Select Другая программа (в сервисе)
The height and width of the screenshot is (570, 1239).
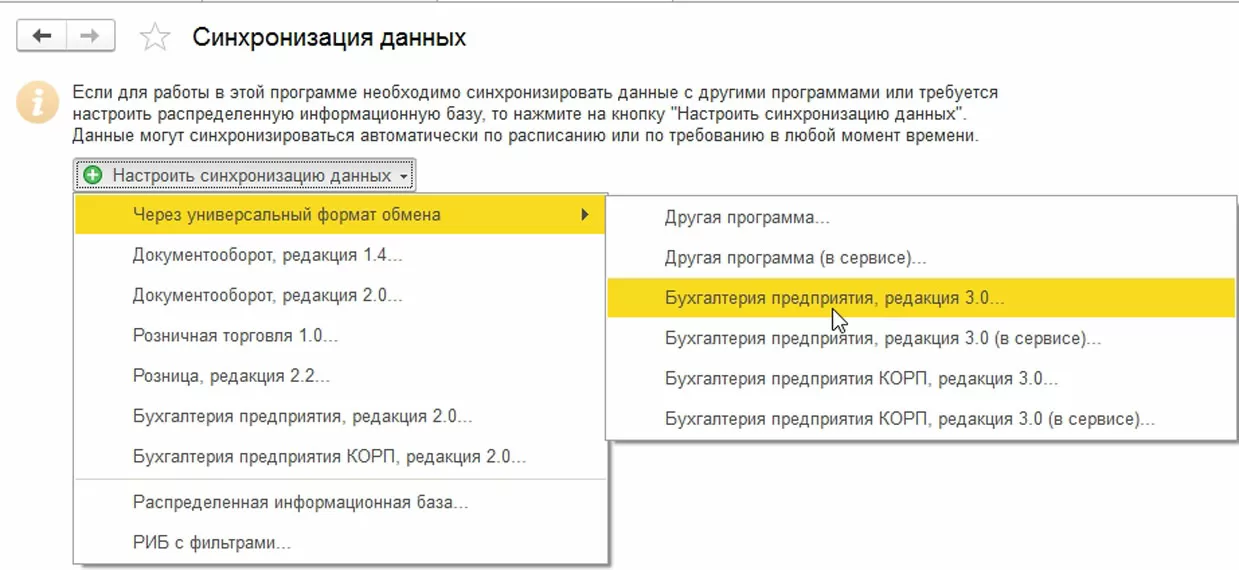click(x=921, y=257)
